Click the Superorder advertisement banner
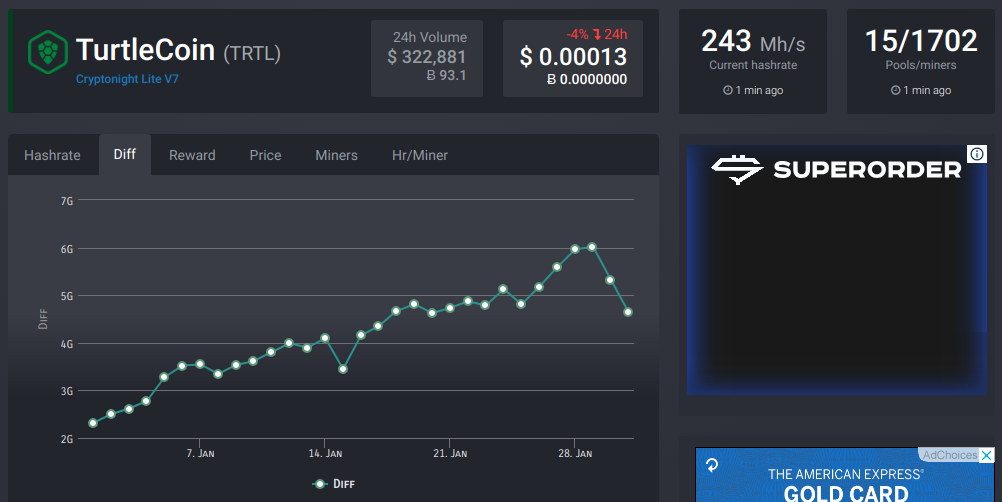This screenshot has height=502, width=1002. (x=836, y=270)
